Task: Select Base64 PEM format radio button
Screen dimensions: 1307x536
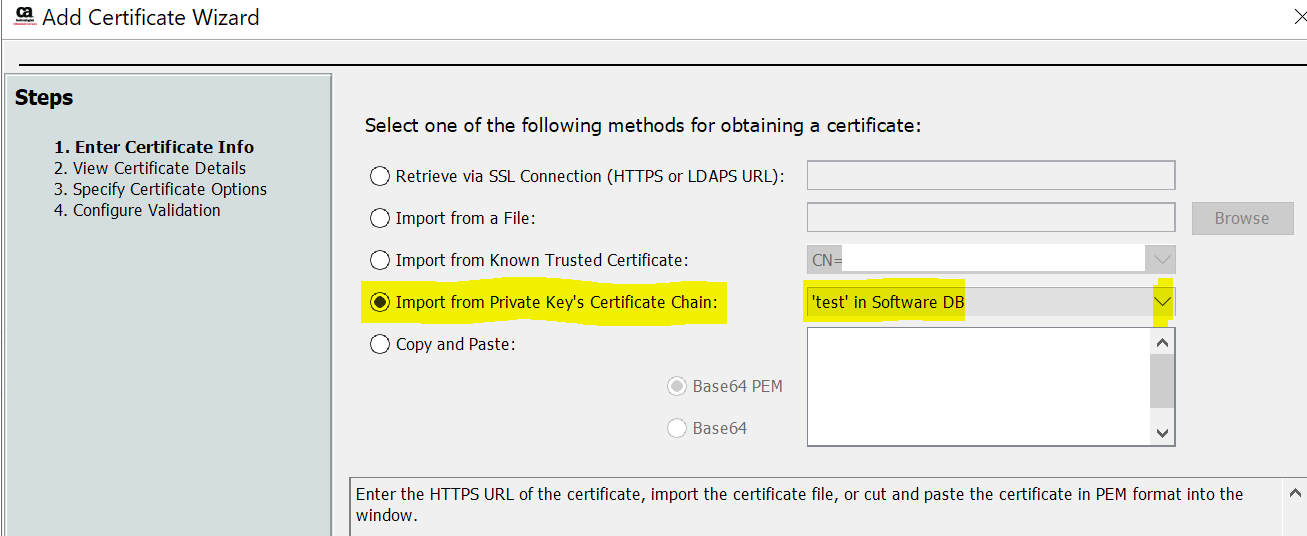Action: tap(677, 386)
